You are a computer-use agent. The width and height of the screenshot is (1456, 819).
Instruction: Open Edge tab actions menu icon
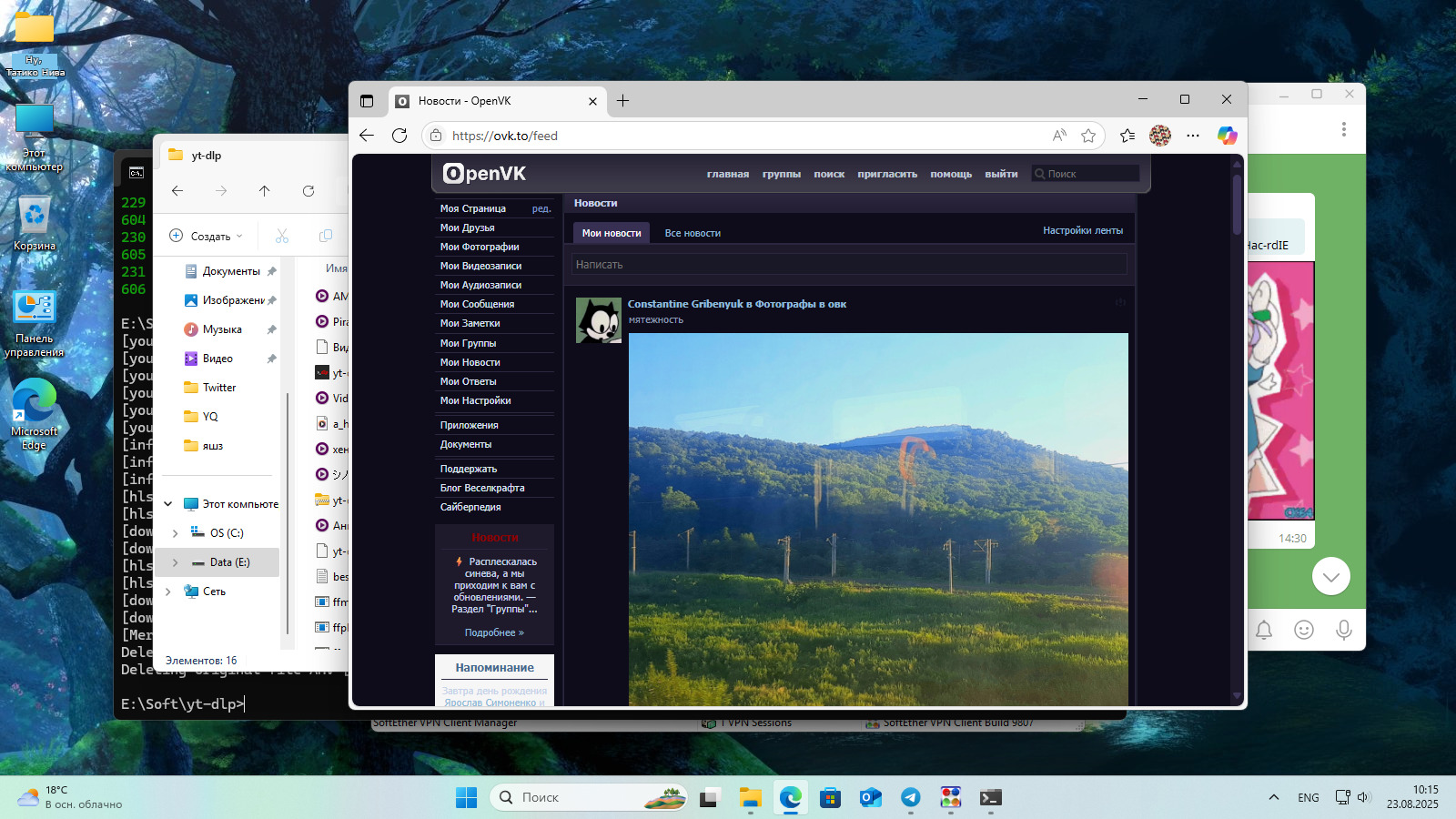point(367,101)
